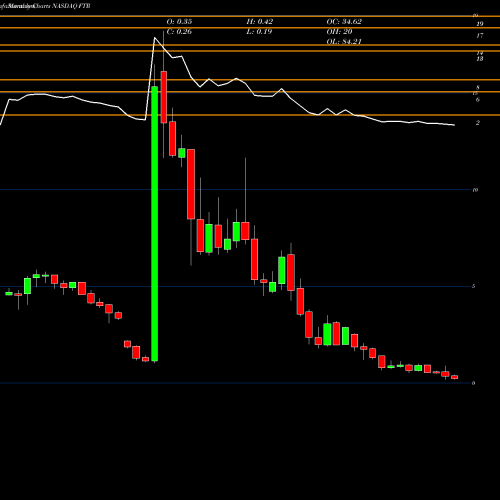Click the upper axis label 17
This screenshot has width=500, height=500.
point(480,36)
